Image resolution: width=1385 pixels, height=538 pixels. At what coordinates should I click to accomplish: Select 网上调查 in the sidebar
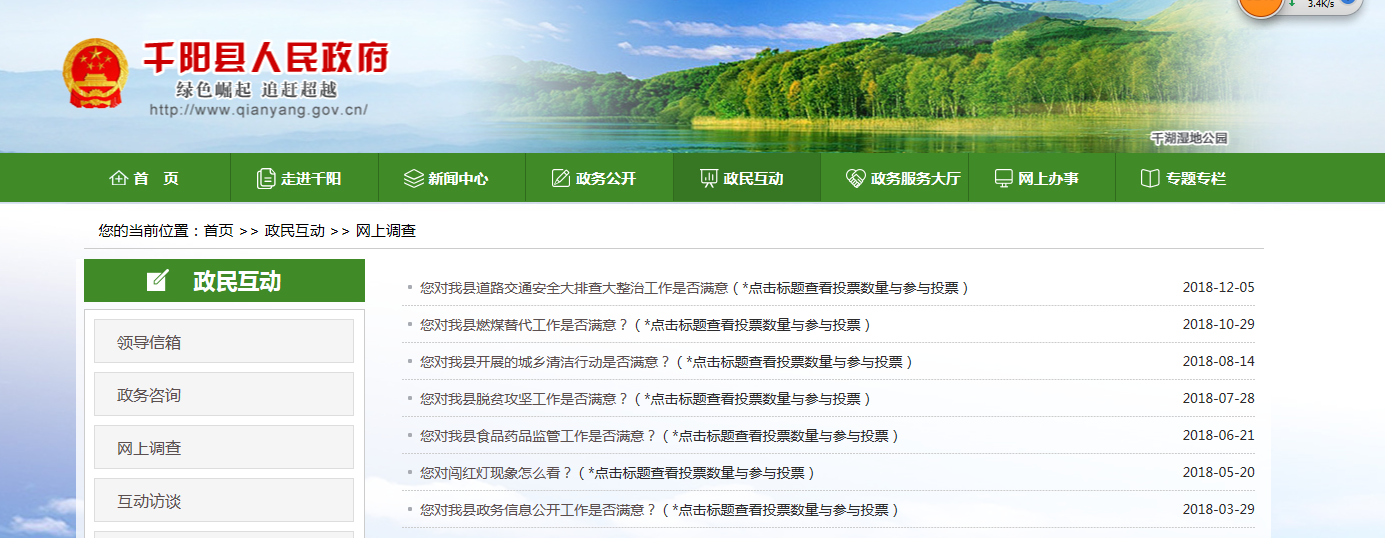(224, 447)
